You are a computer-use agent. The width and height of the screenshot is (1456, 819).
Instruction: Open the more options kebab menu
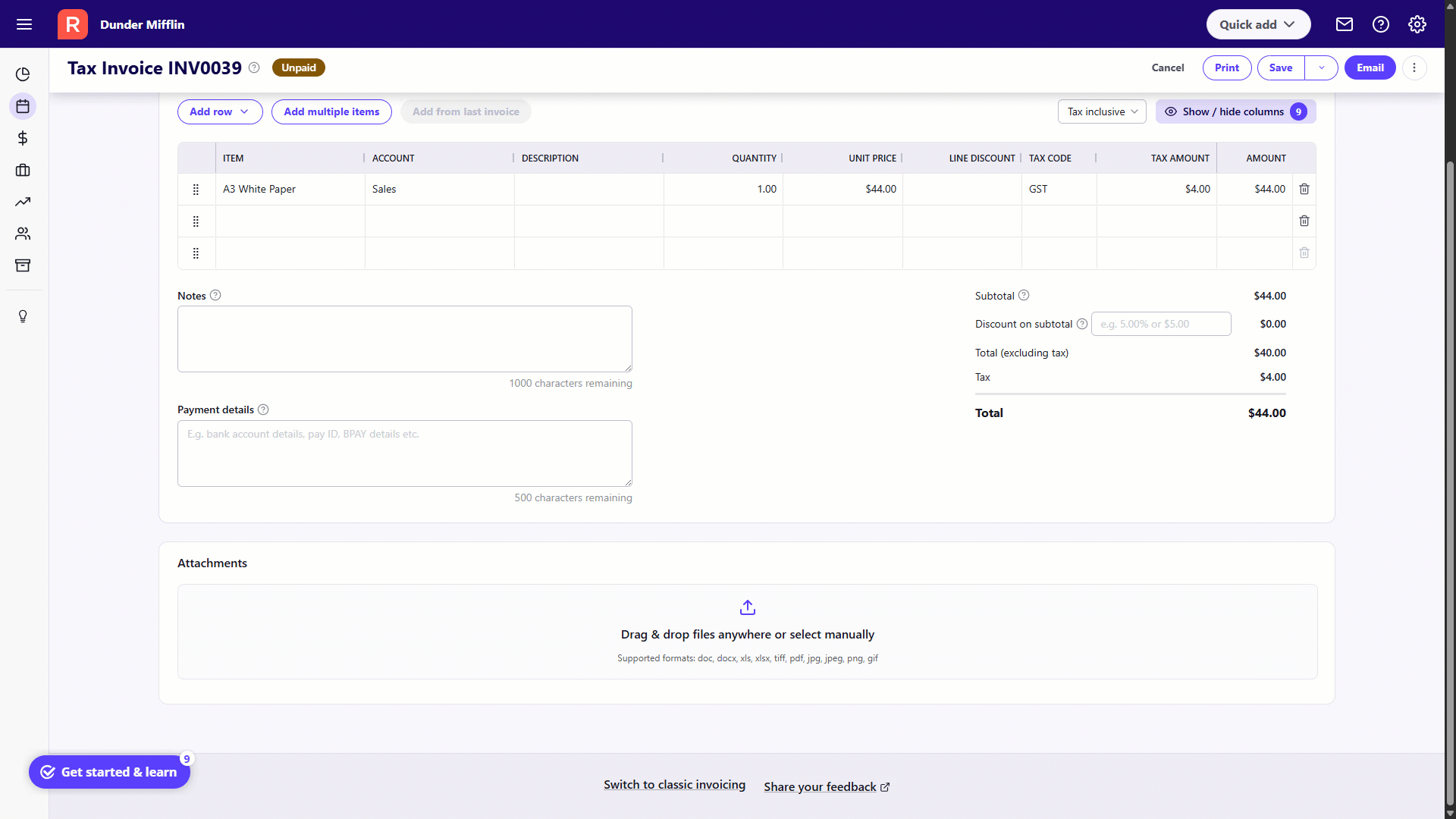[1414, 67]
